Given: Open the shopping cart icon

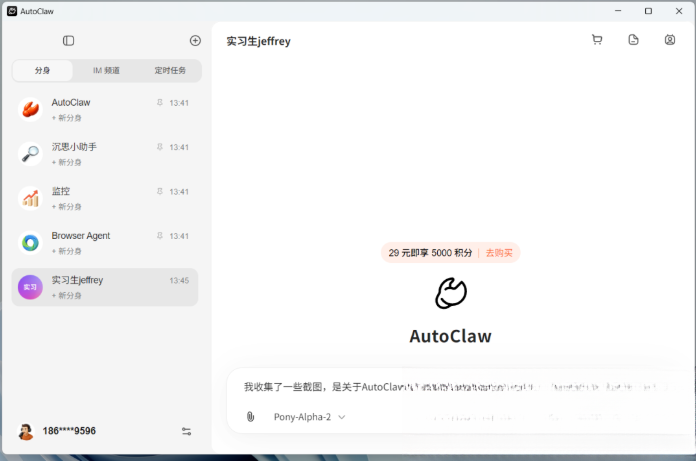Looking at the screenshot, I should 597,40.
